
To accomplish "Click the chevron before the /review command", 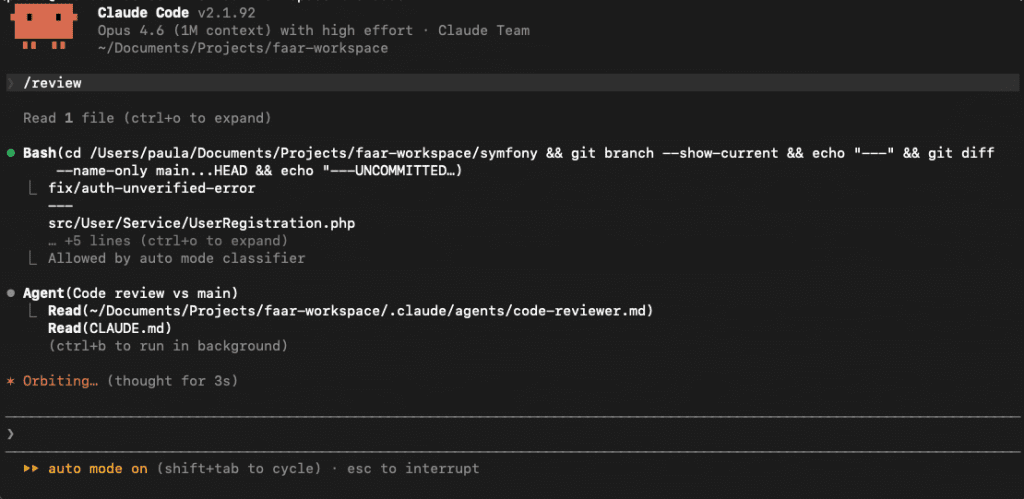I will [10, 83].
